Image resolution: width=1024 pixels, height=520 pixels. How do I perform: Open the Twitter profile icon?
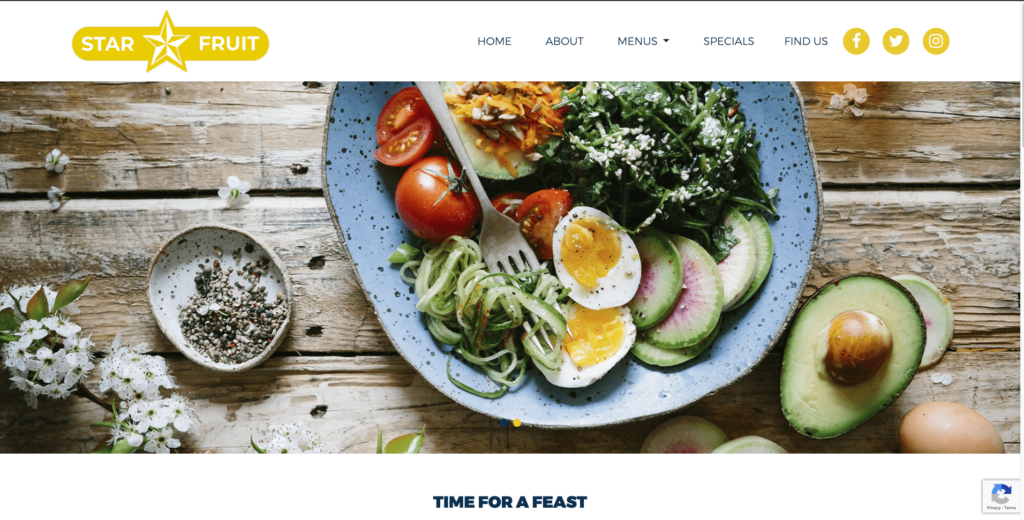point(896,41)
